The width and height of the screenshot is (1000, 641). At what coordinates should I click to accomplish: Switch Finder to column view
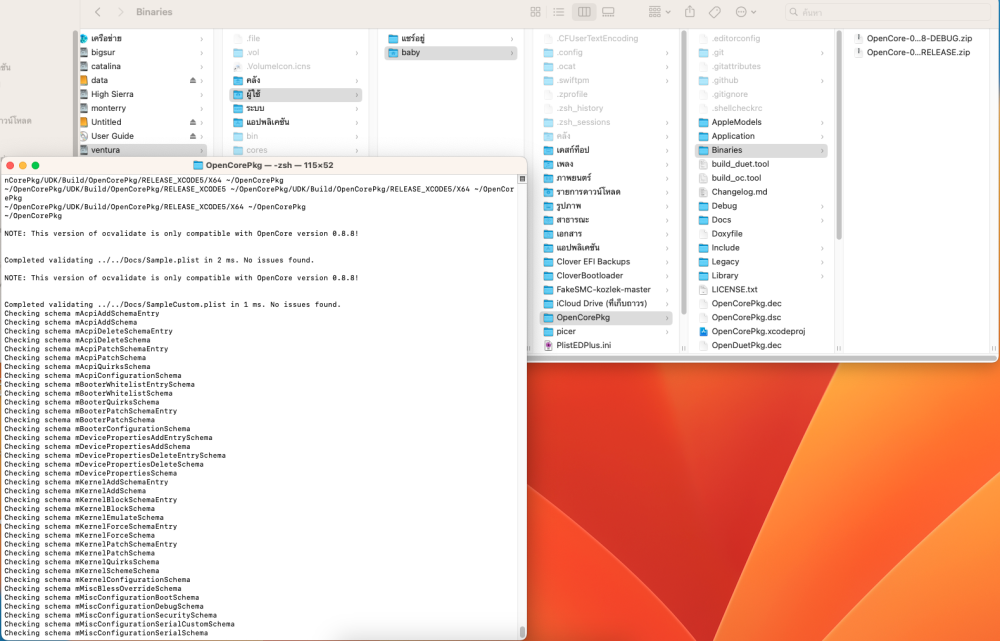[584, 11]
